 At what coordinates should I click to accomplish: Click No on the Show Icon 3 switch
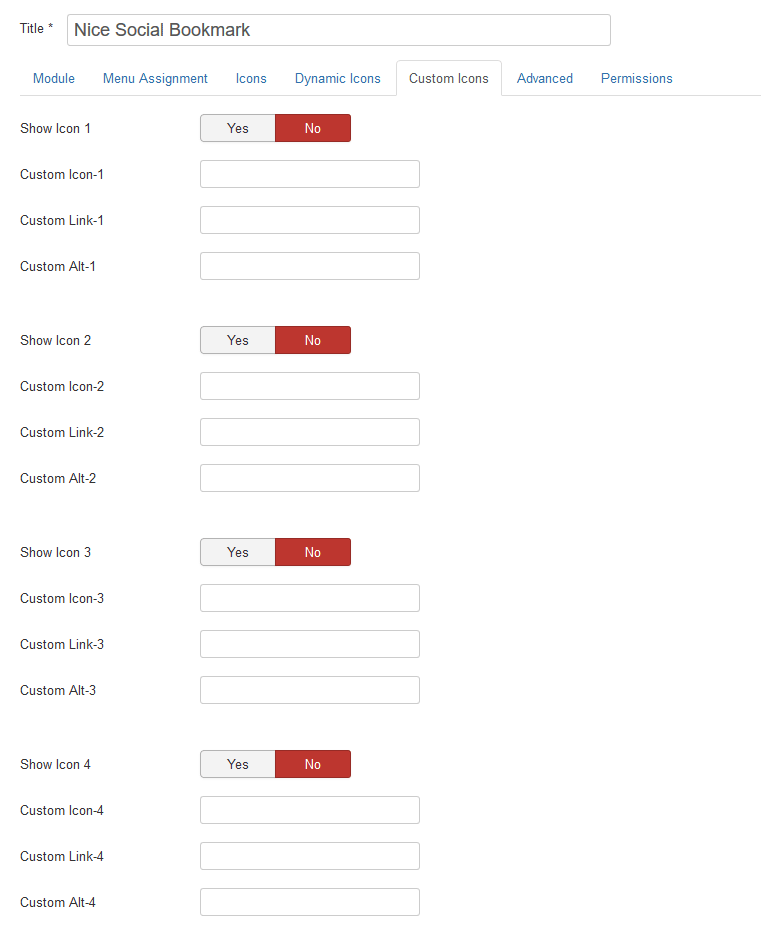(313, 552)
